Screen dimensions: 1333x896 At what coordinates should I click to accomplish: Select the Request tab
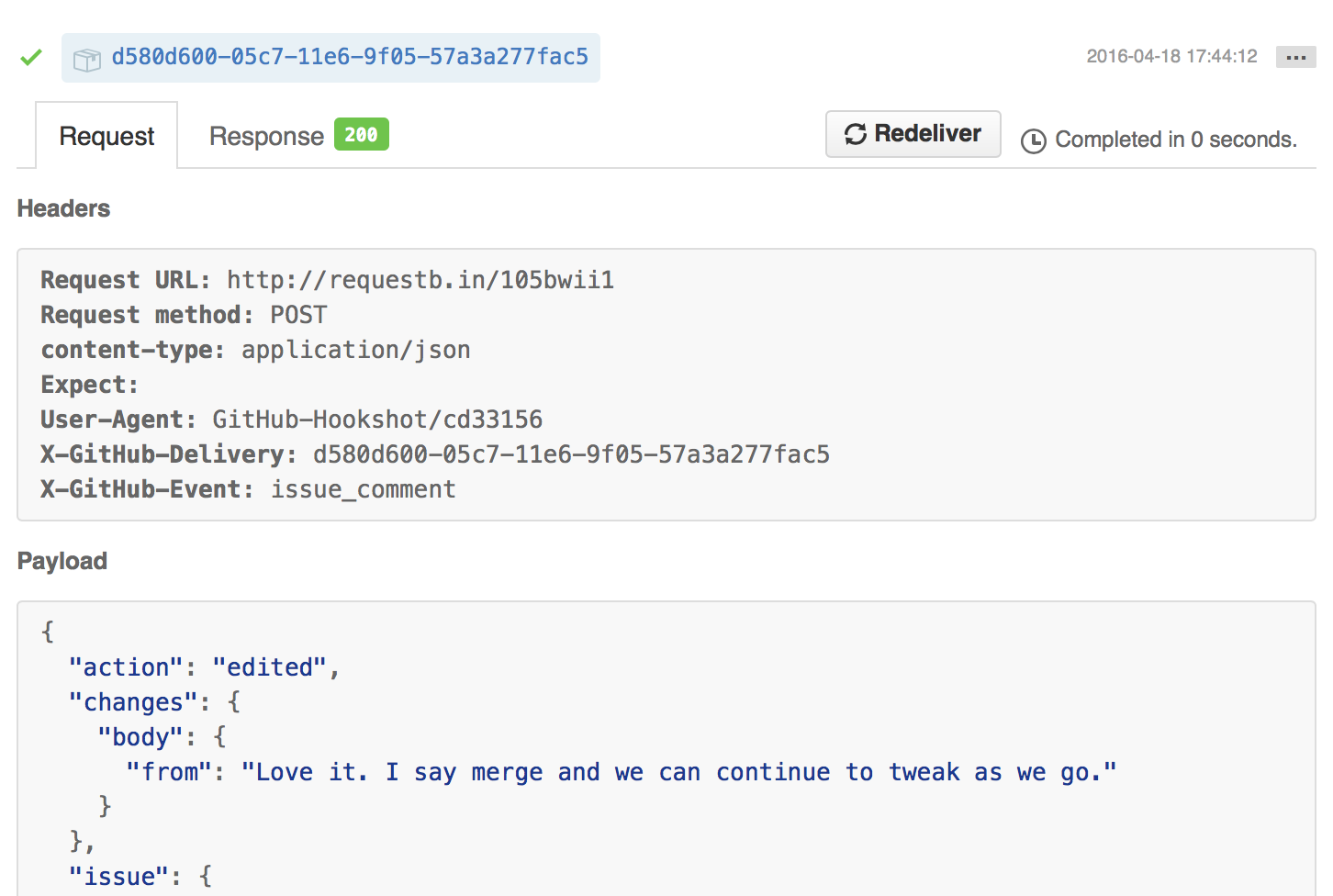(106, 135)
